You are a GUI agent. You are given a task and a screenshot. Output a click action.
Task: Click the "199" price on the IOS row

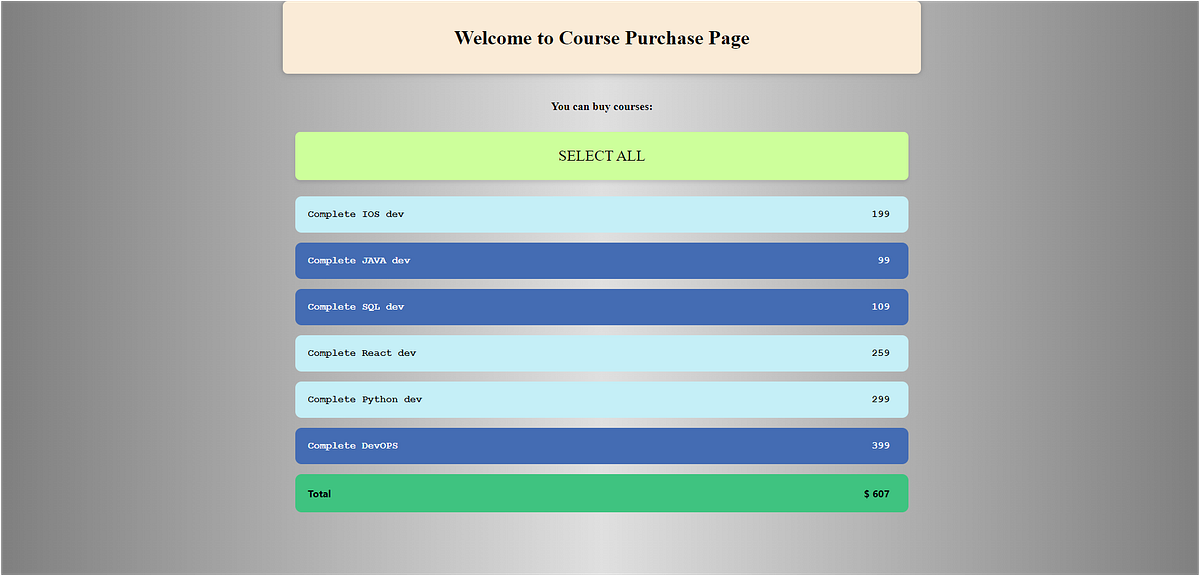click(882, 214)
